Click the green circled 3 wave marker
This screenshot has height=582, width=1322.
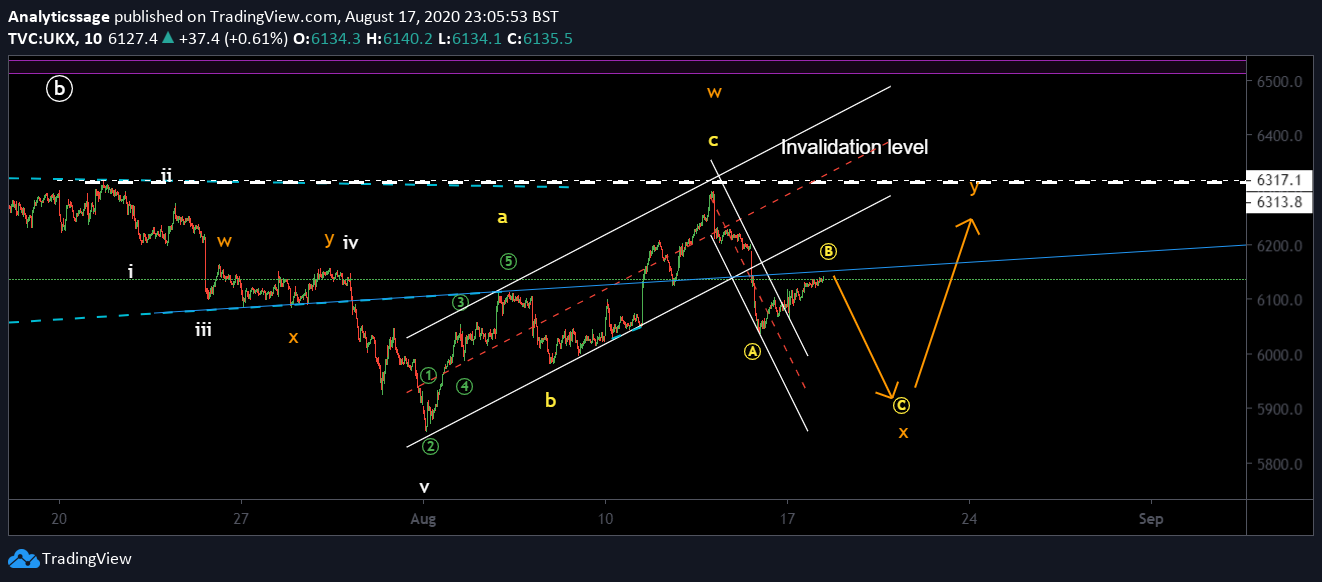coord(460,302)
